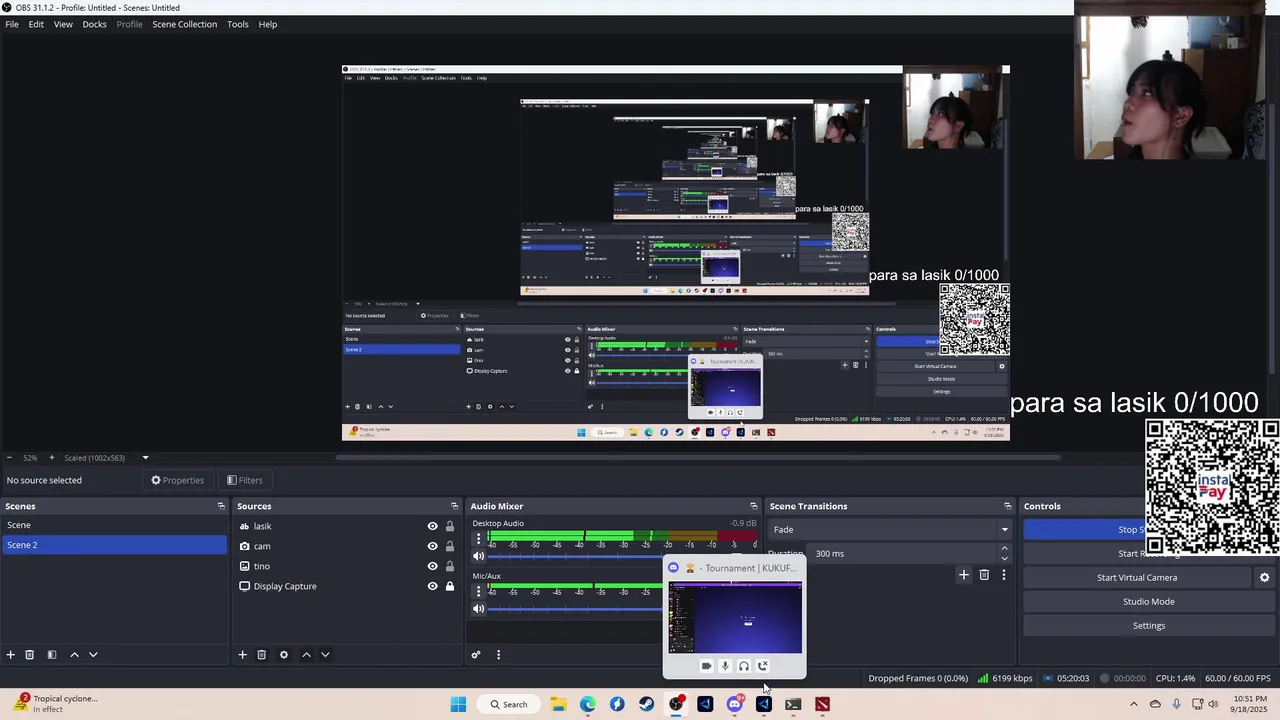Mute Desktop Audio with its speaker icon
This screenshot has height=720, width=1280.
(x=478, y=556)
